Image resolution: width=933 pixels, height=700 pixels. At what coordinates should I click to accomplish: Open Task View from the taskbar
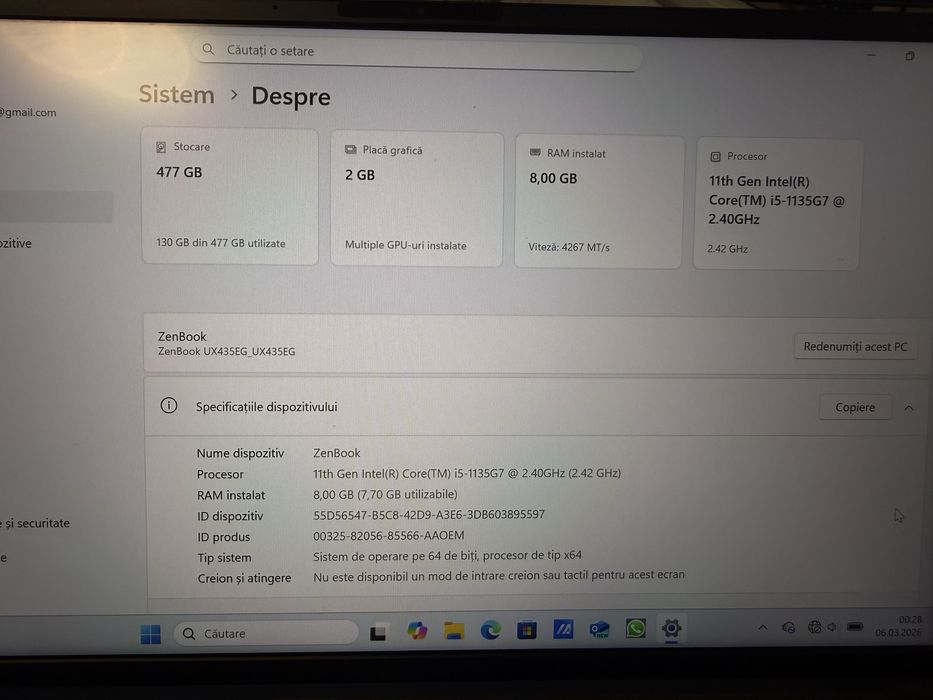pos(379,632)
